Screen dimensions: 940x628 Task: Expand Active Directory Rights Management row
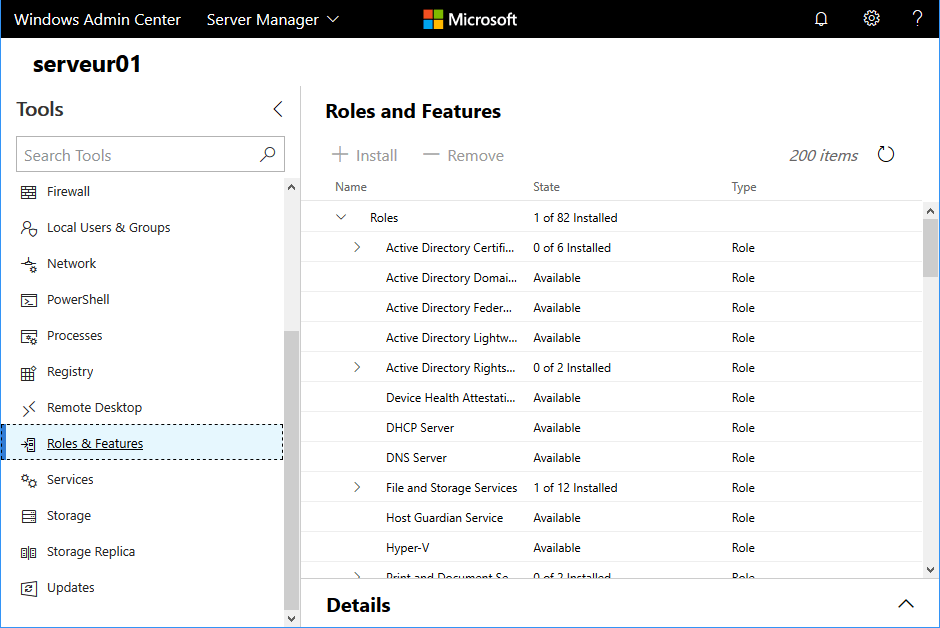pos(357,367)
